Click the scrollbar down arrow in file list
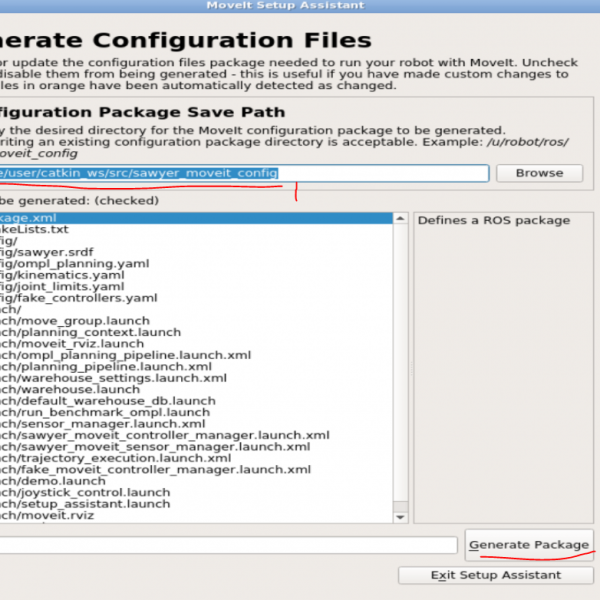The width and height of the screenshot is (600, 600). 400,517
